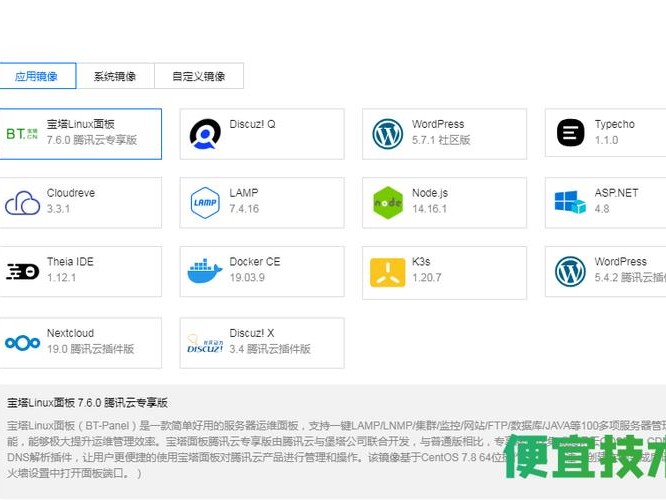The height and width of the screenshot is (500, 666).
Task: Click the 7.6.0 腾讯云专享版 subtitle
Action: point(92,140)
